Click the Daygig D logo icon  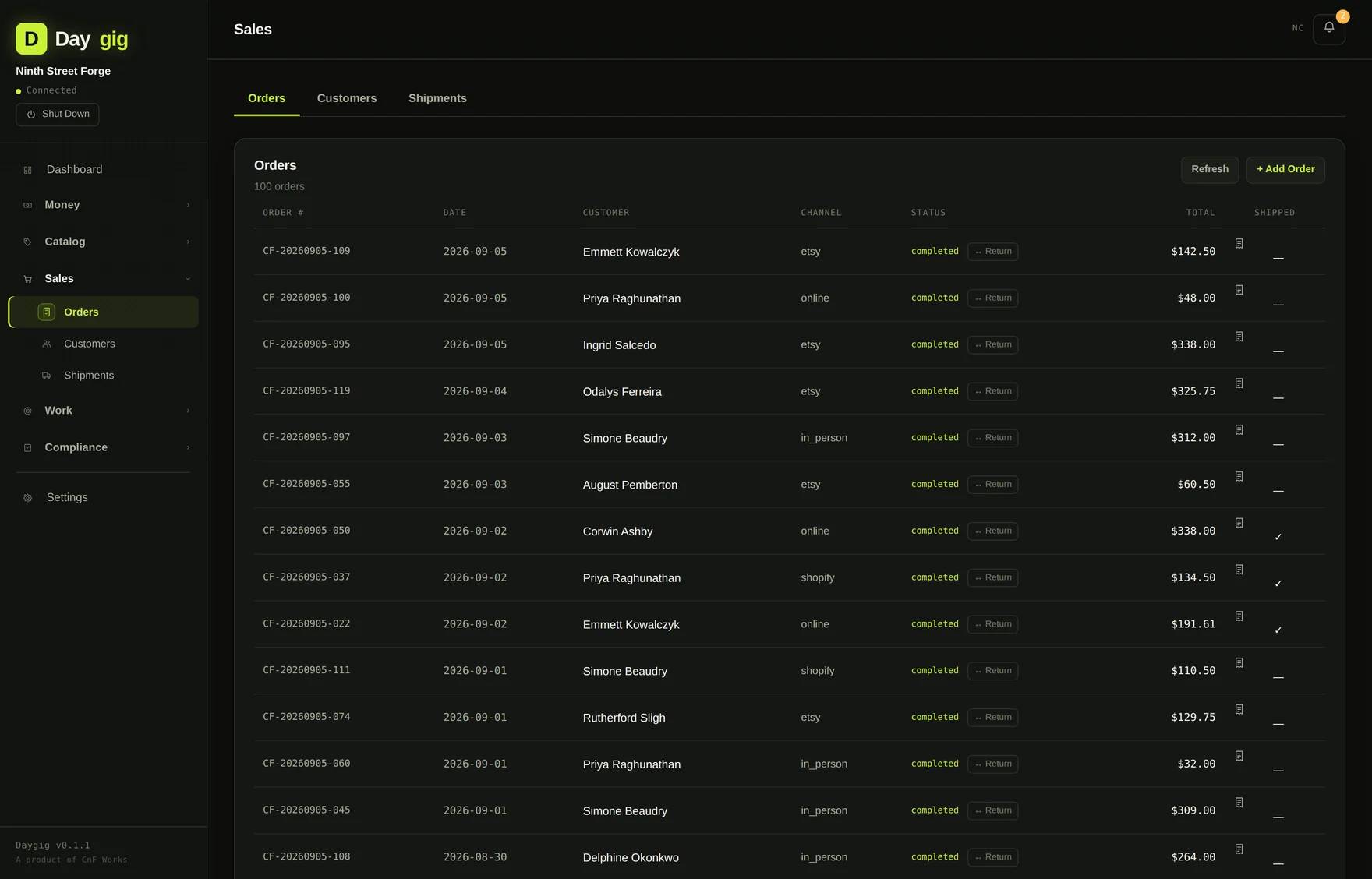pos(31,38)
